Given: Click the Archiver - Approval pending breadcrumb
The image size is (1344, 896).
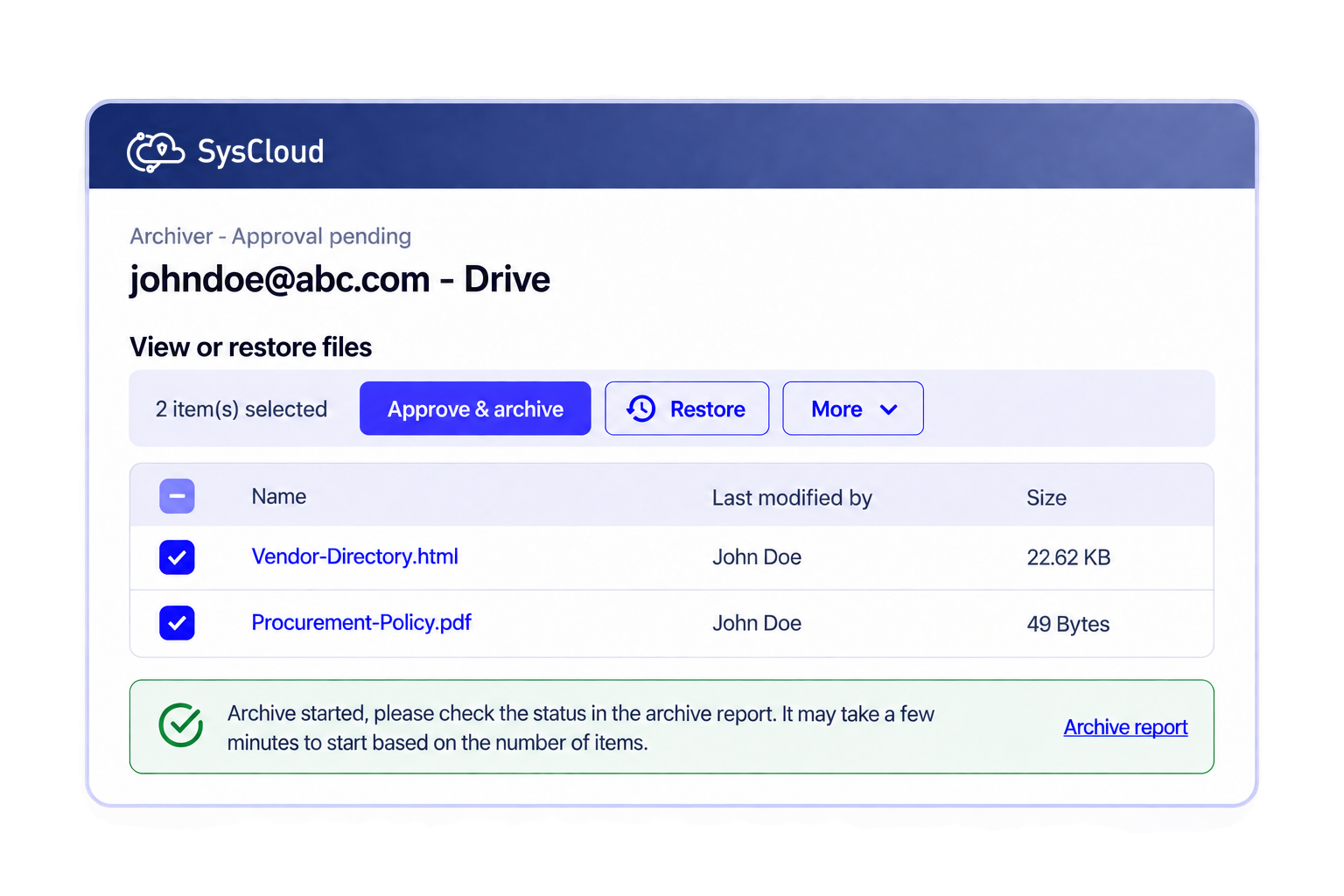Looking at the screenshot, I should (270, 236).
